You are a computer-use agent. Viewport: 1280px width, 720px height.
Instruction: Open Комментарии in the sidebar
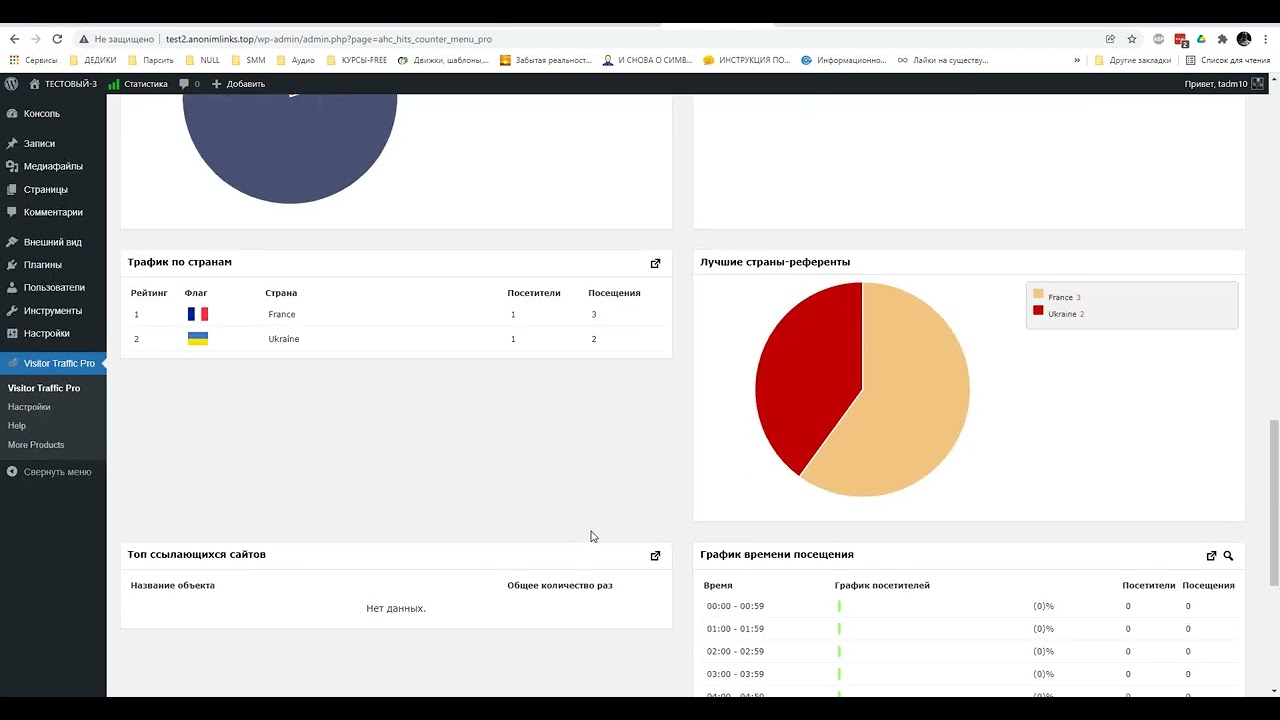pos(53,212)
